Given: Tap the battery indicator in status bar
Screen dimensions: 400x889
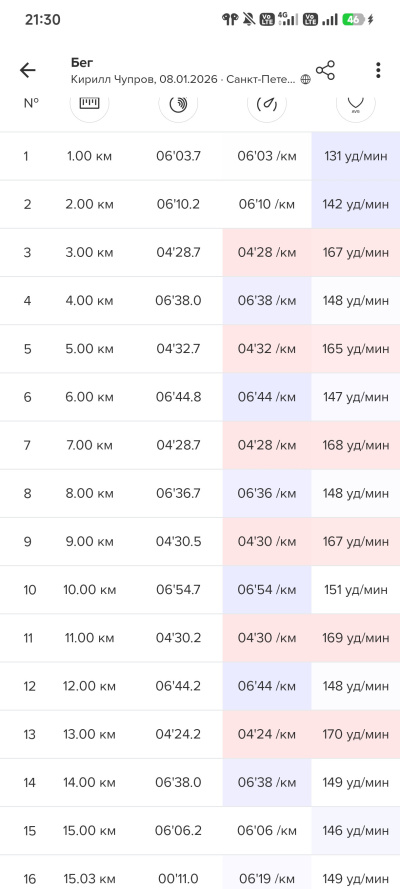Looking at the screenshot, I should point(354,20).
